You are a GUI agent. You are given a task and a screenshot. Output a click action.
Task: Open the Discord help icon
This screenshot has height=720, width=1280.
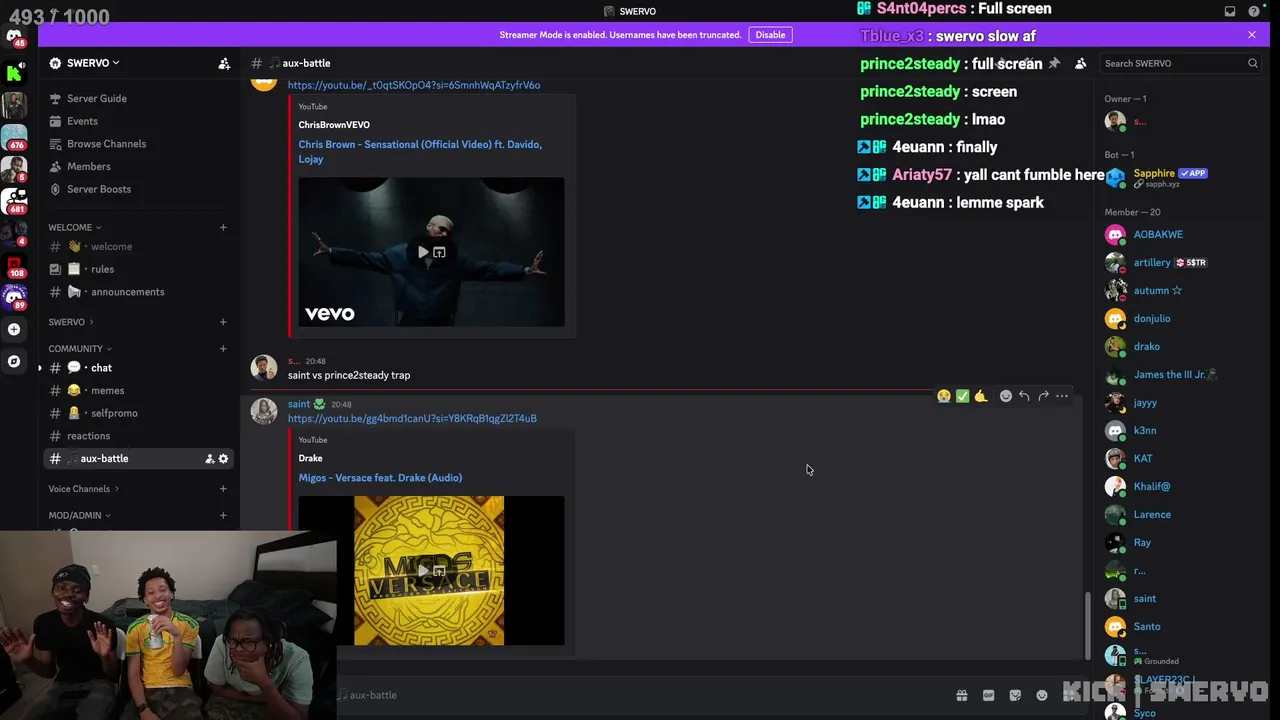point(1254,11)
